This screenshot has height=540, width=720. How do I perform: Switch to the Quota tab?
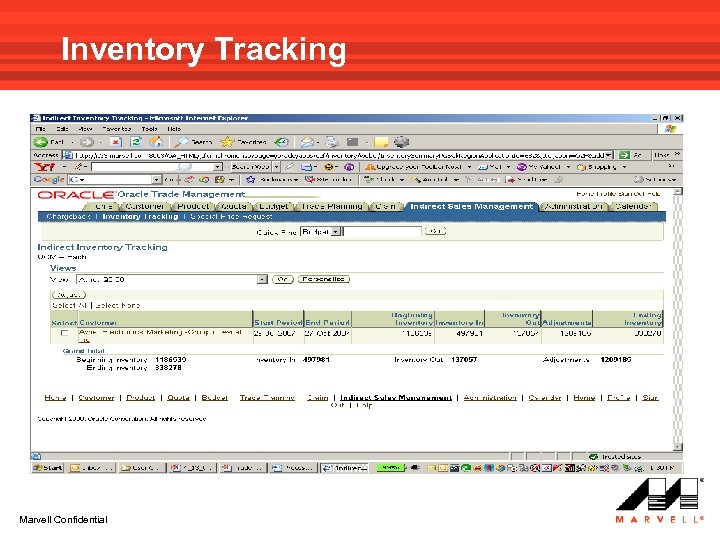(x=234, y=207)
